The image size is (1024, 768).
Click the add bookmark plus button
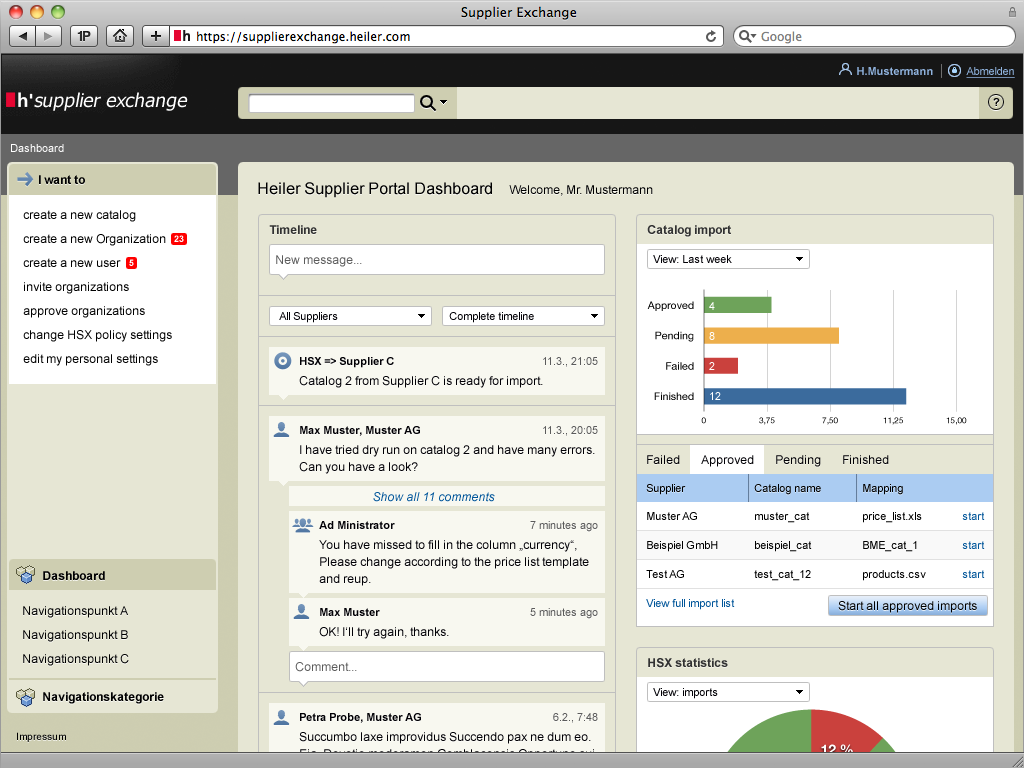(x=155, y=36)
